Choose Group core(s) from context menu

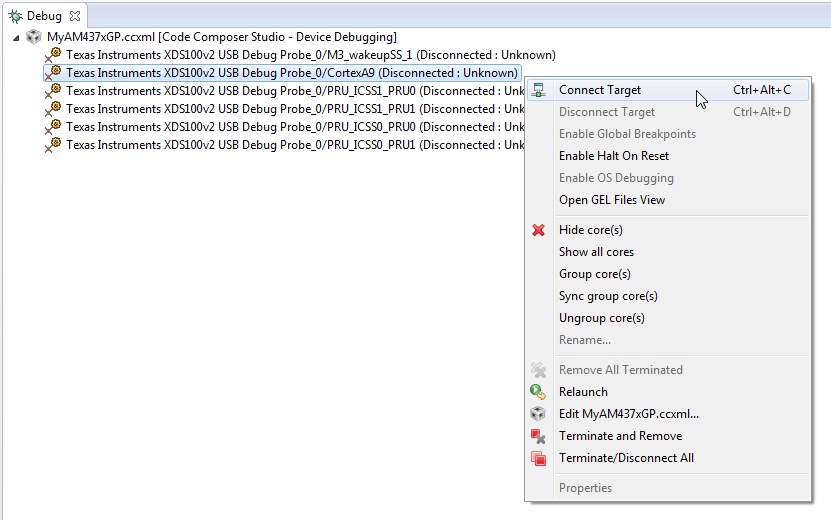pos(594,274)
